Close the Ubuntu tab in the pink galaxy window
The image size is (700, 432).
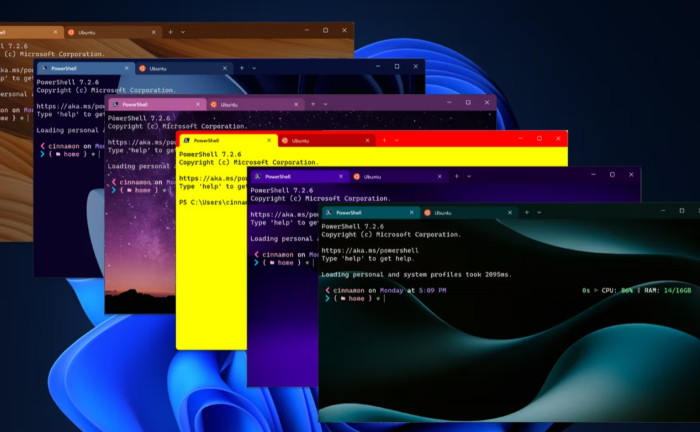tap(296, 104)
